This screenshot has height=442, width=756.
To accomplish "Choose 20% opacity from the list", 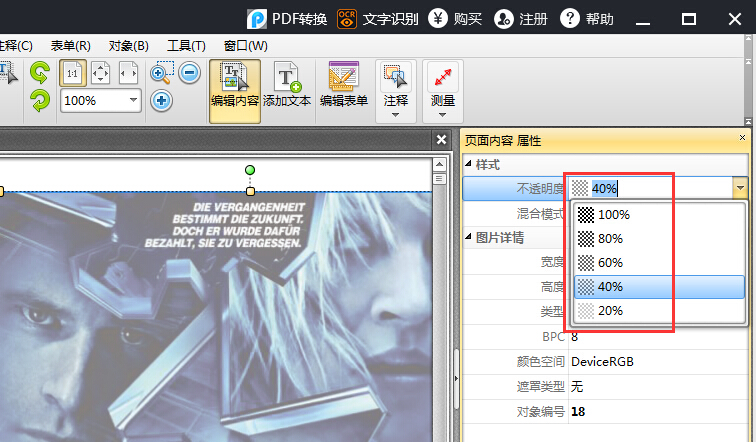I will click(659, 311).
